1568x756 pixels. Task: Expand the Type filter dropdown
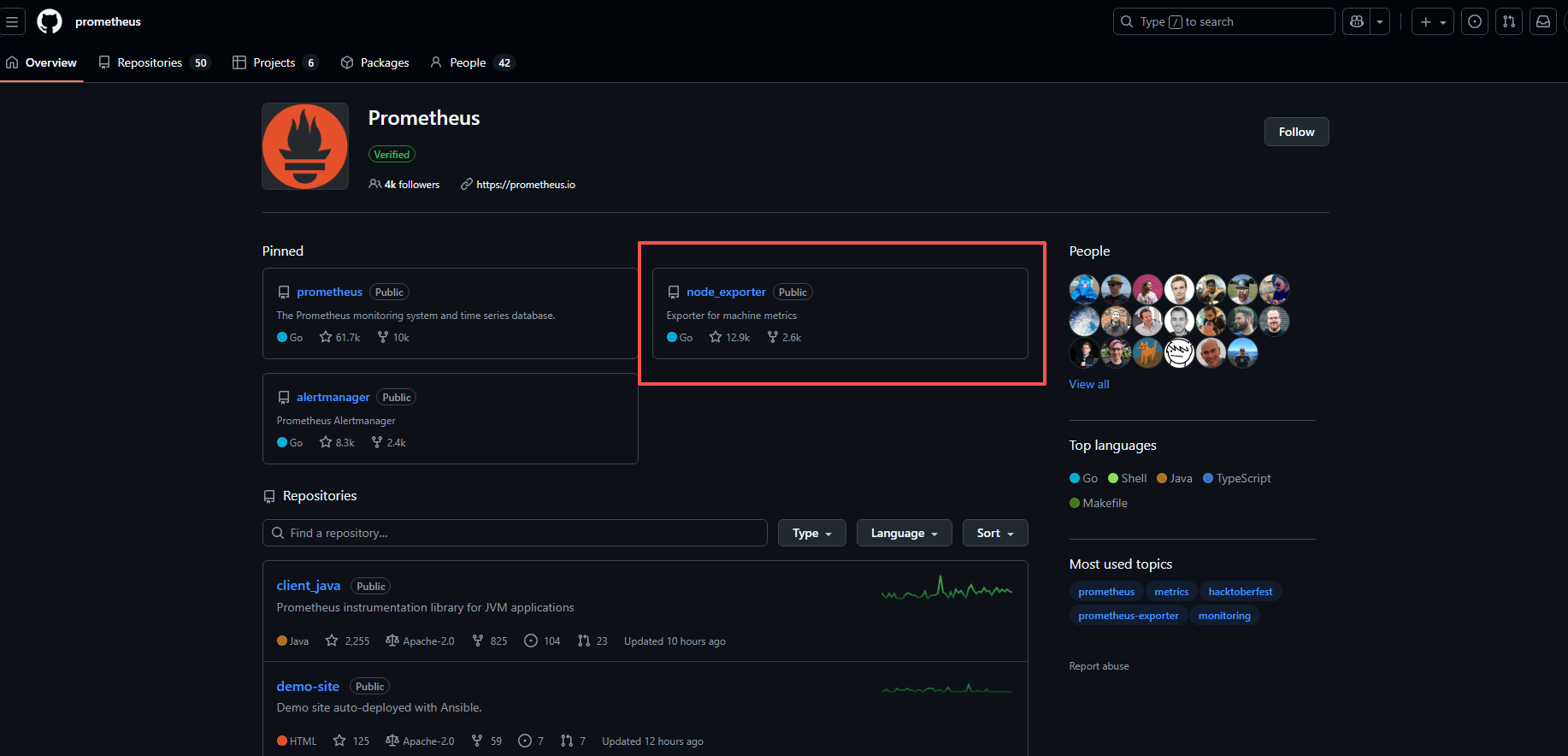pyautogui.click(x=811, y=533)
